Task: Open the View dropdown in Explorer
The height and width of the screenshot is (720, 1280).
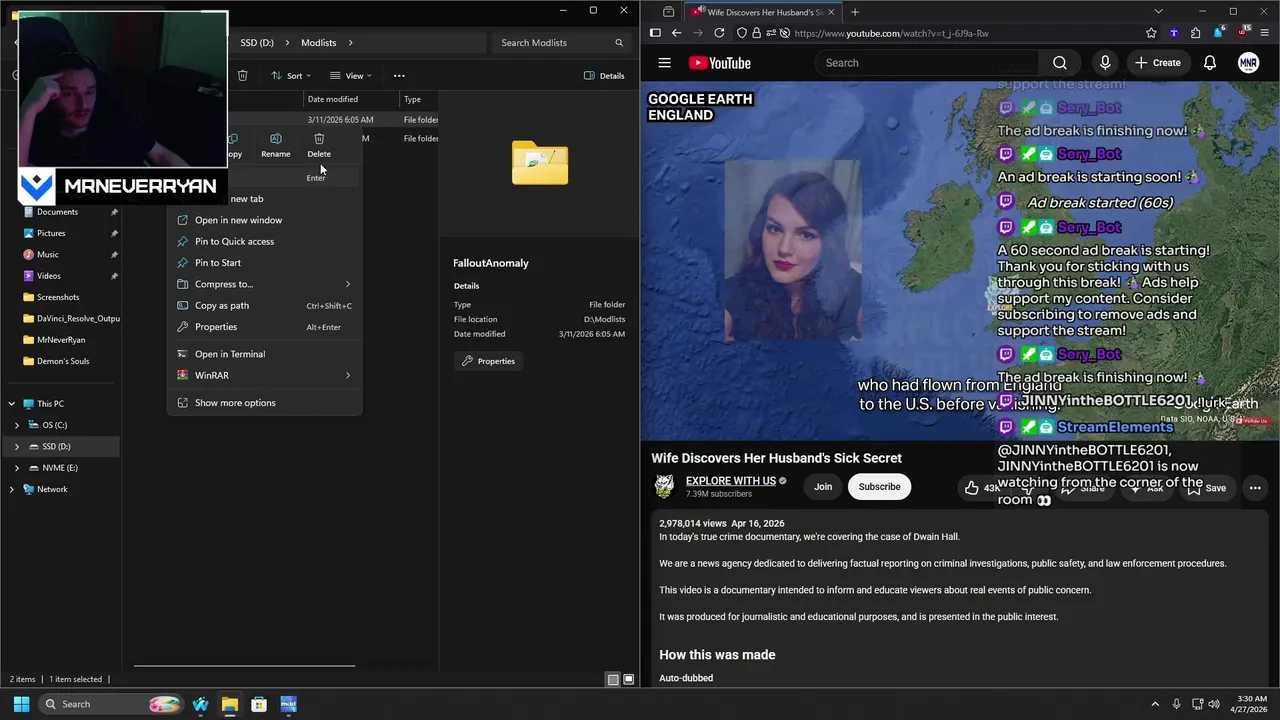Action: [x=351, y=75]
